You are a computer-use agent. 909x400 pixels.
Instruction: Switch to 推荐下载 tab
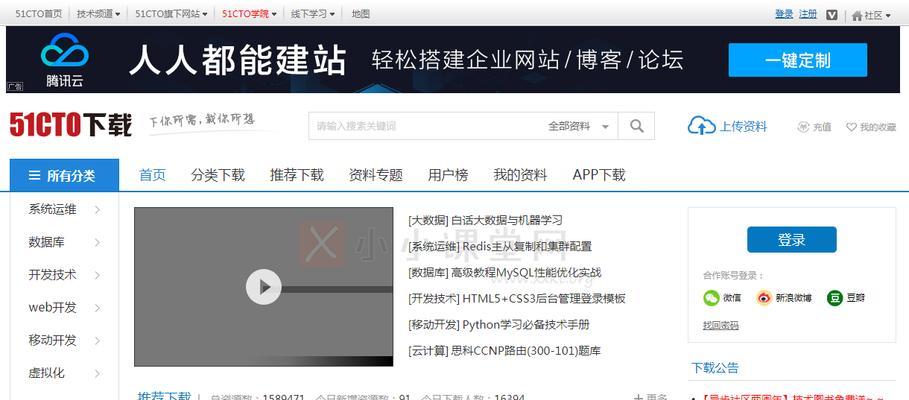click(x=297, y=175)
